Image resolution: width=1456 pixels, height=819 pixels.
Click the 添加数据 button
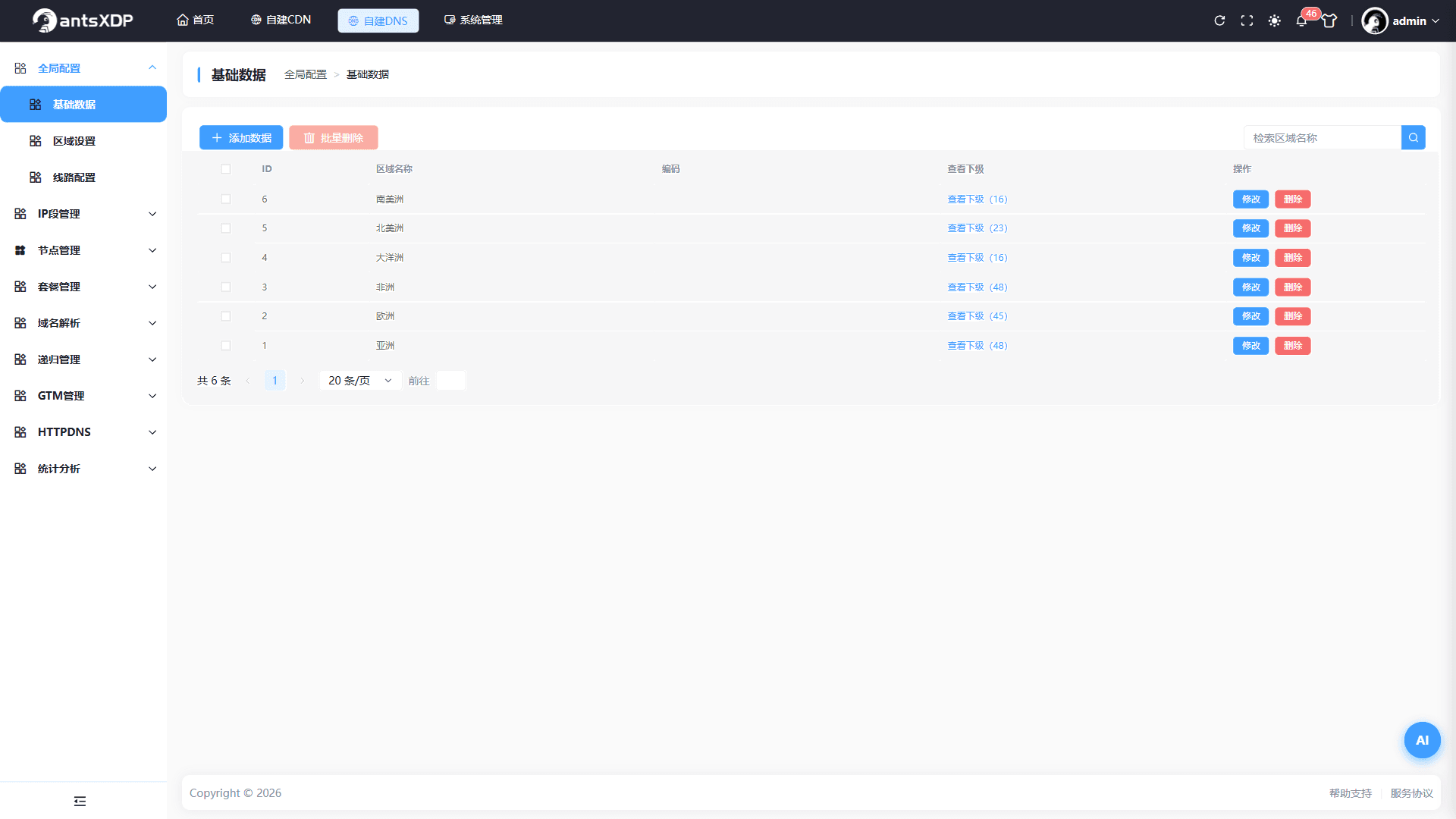(241, 137)
